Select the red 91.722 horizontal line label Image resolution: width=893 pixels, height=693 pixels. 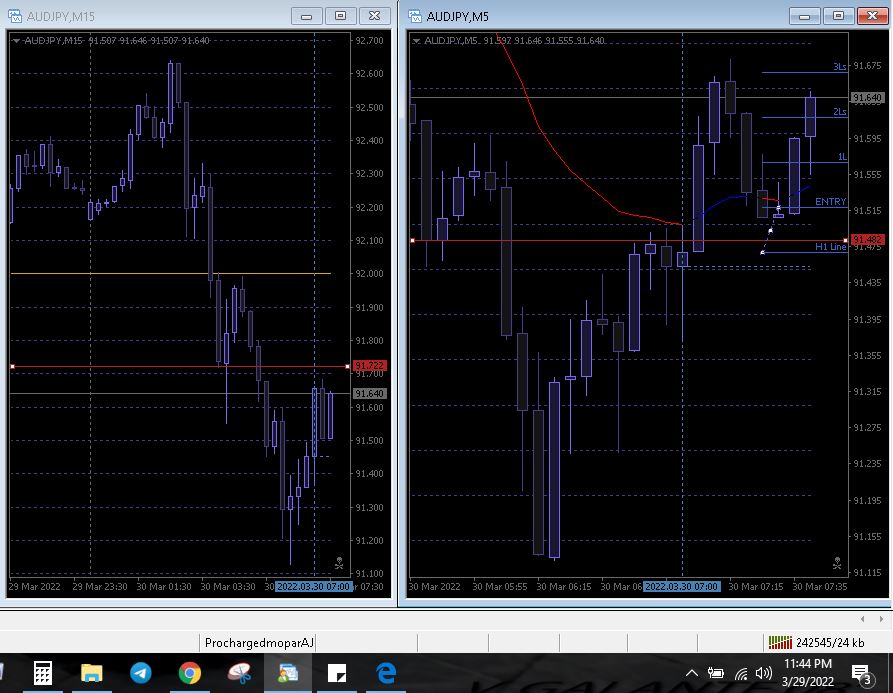pos(370,366)
